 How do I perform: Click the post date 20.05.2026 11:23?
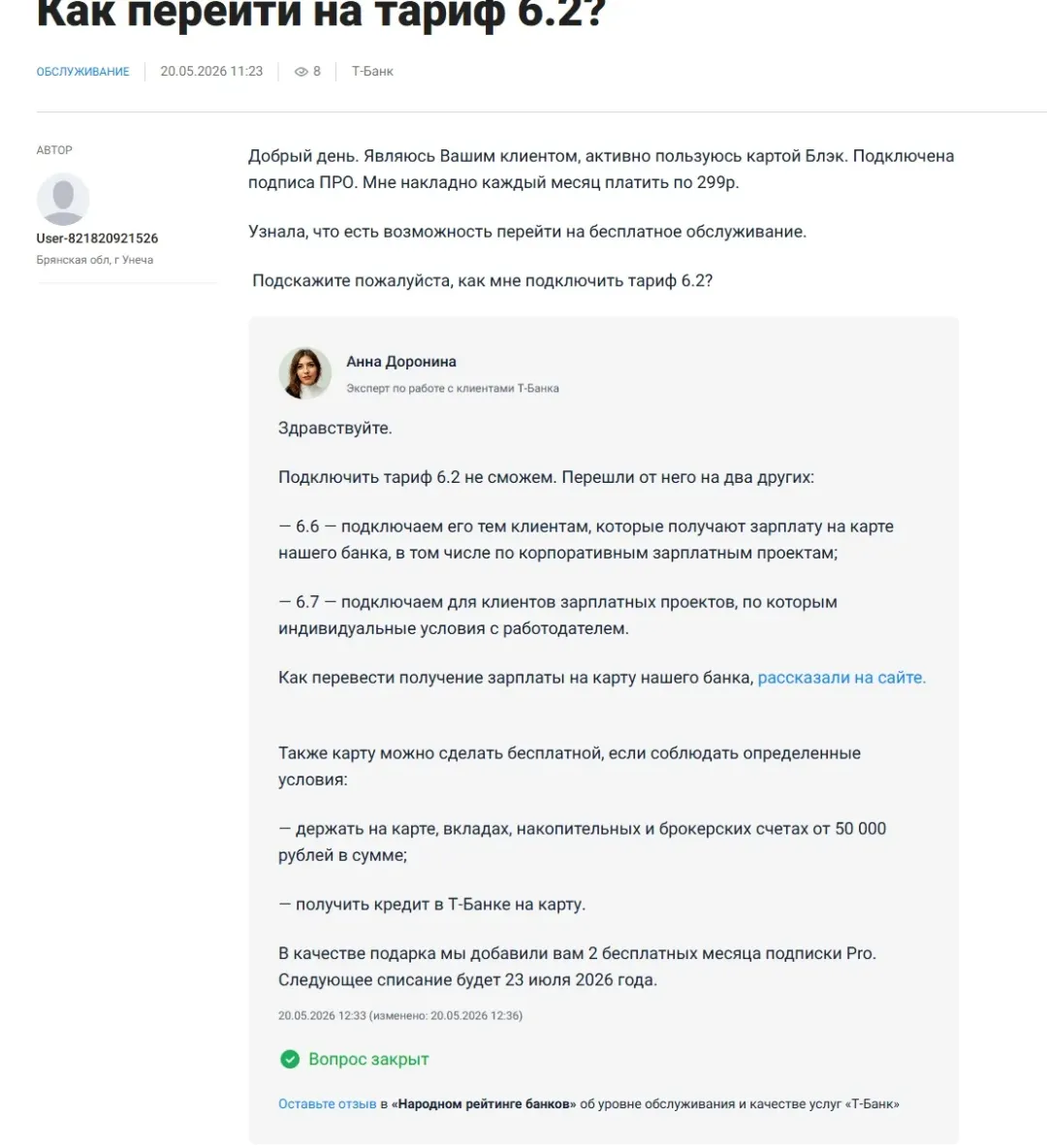pyautogui.click(x=211, y=71)
